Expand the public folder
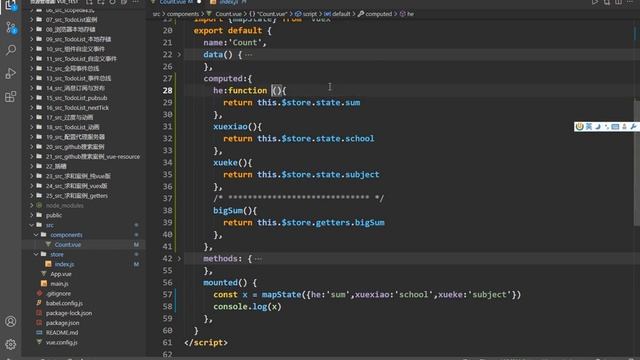The image size is (640, 360). pyautogui.click(x=31, y=215)
